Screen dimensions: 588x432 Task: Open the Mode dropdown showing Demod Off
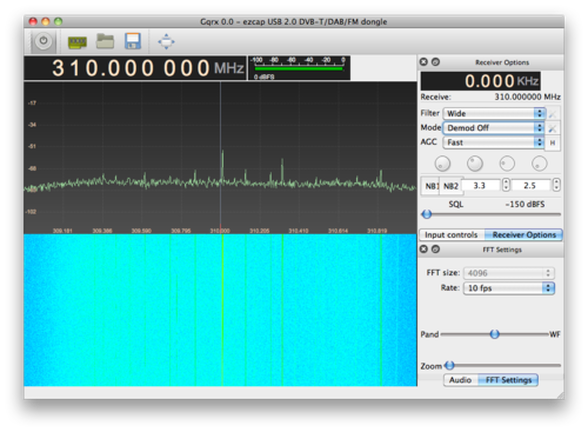(x=494, y=128)
